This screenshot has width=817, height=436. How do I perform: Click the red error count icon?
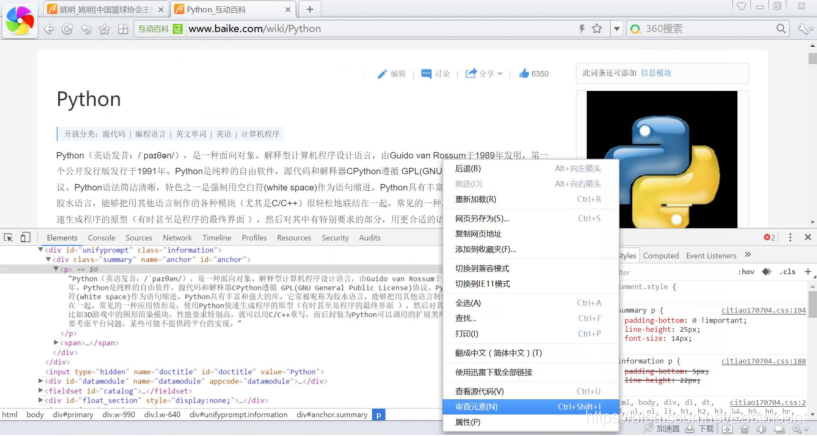tap(769, 238)
